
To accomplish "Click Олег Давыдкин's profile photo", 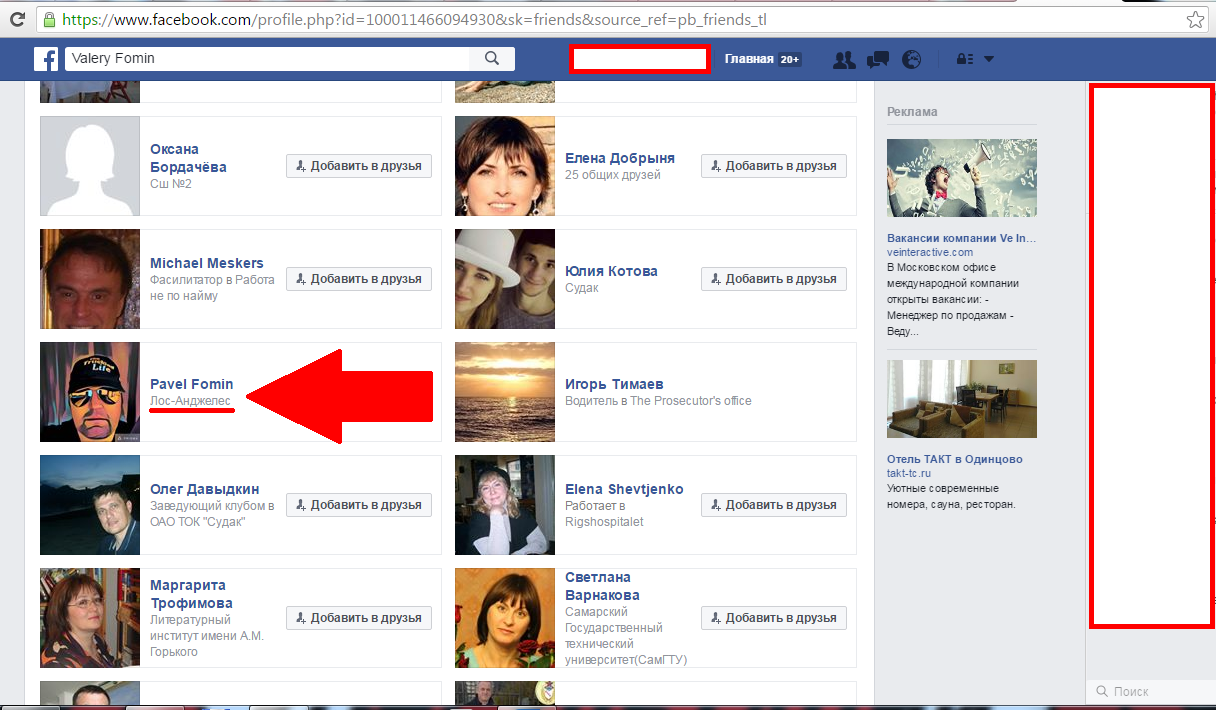I will tap(90, 505).
